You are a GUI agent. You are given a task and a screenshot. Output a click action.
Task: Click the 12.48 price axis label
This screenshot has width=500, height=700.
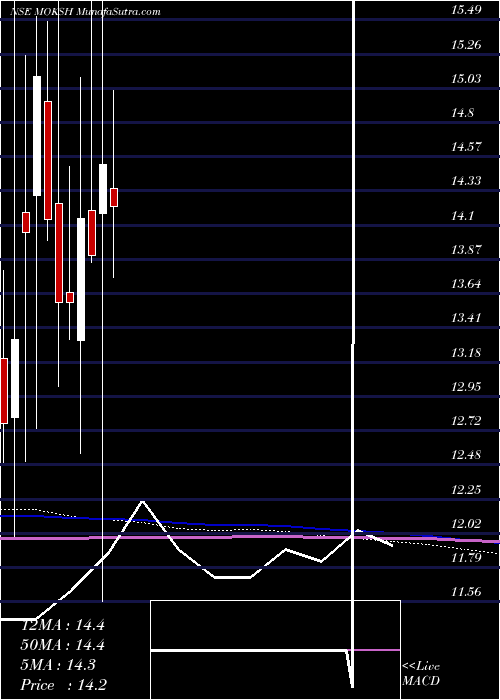[x=466, y=455]
